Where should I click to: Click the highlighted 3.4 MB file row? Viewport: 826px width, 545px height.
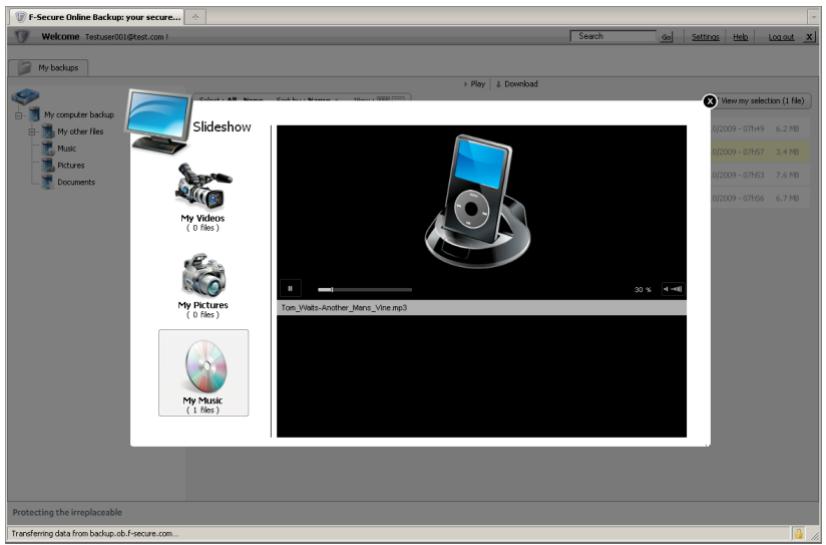click(x=761, y=152)
